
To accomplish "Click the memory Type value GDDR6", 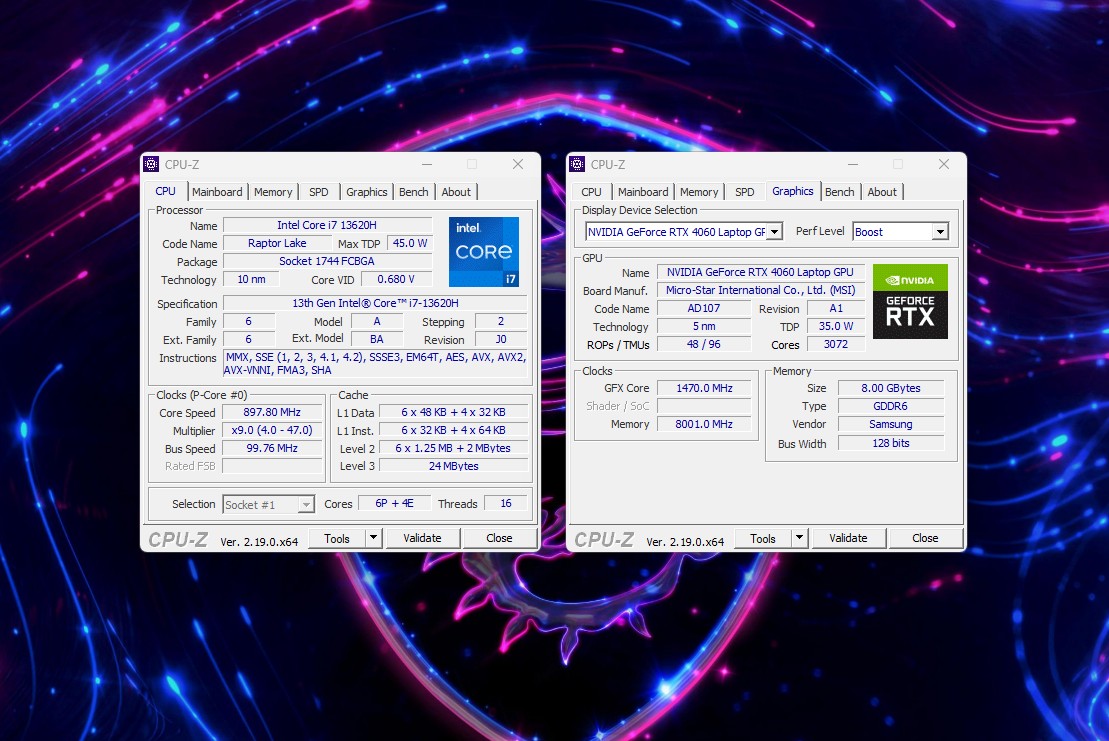I will (x=891, y=407).
